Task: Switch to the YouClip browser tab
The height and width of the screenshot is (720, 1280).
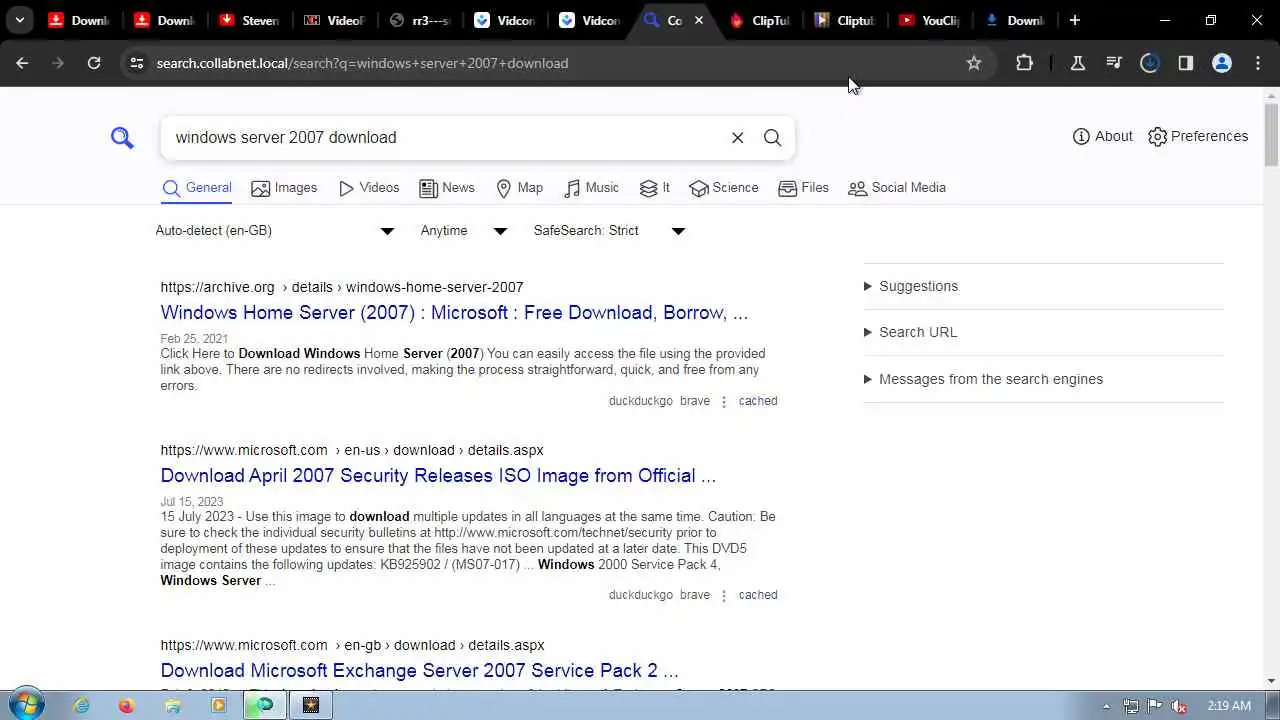Action: [929, 20]
